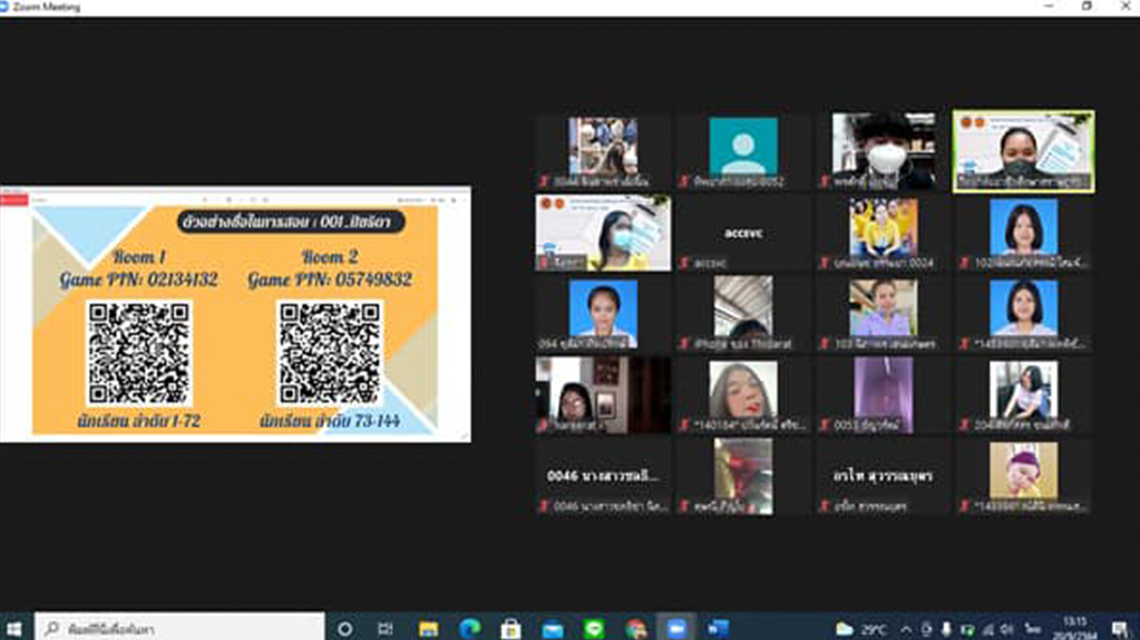
Task: Click the caption ending "1-72" under Room 1
Action: pos(138,421)
